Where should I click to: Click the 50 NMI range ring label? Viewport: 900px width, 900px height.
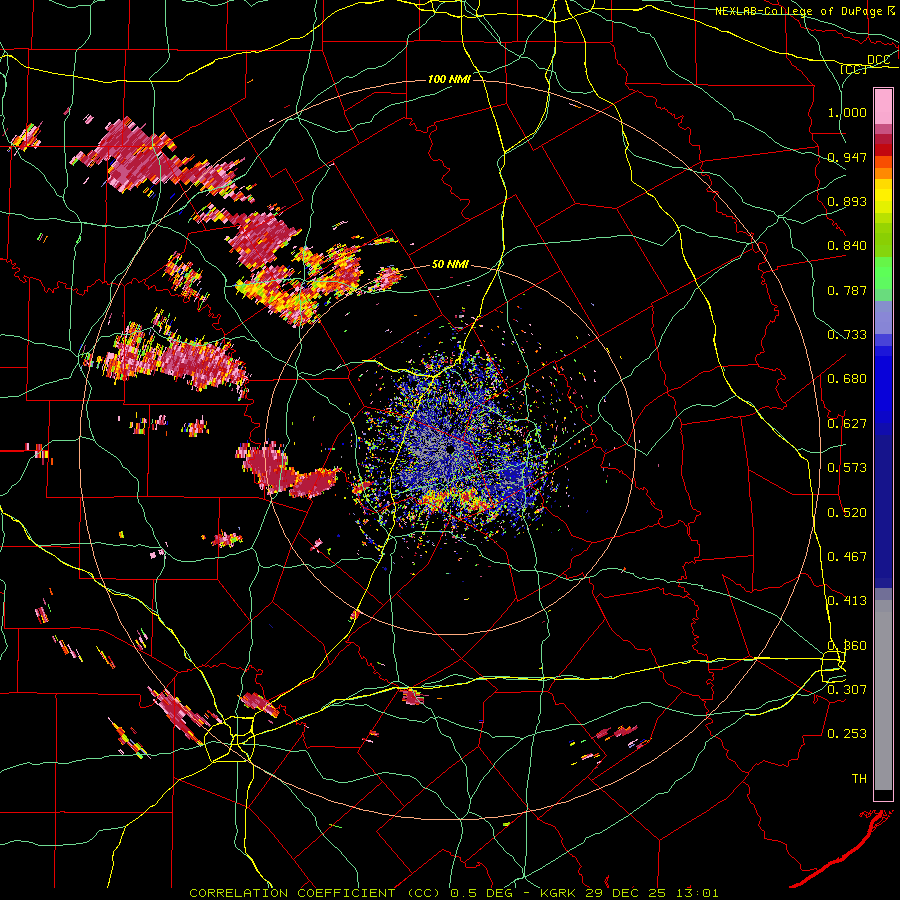coord(450,265)
